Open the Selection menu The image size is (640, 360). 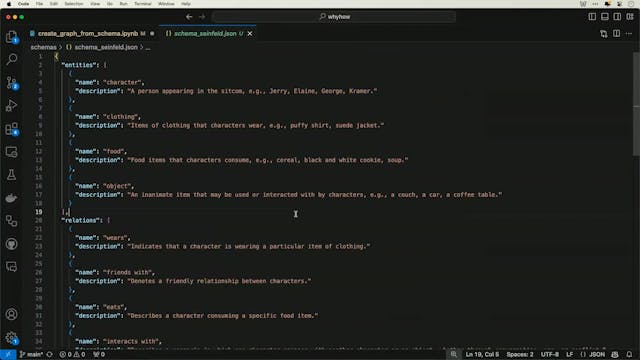pos(74,4)
